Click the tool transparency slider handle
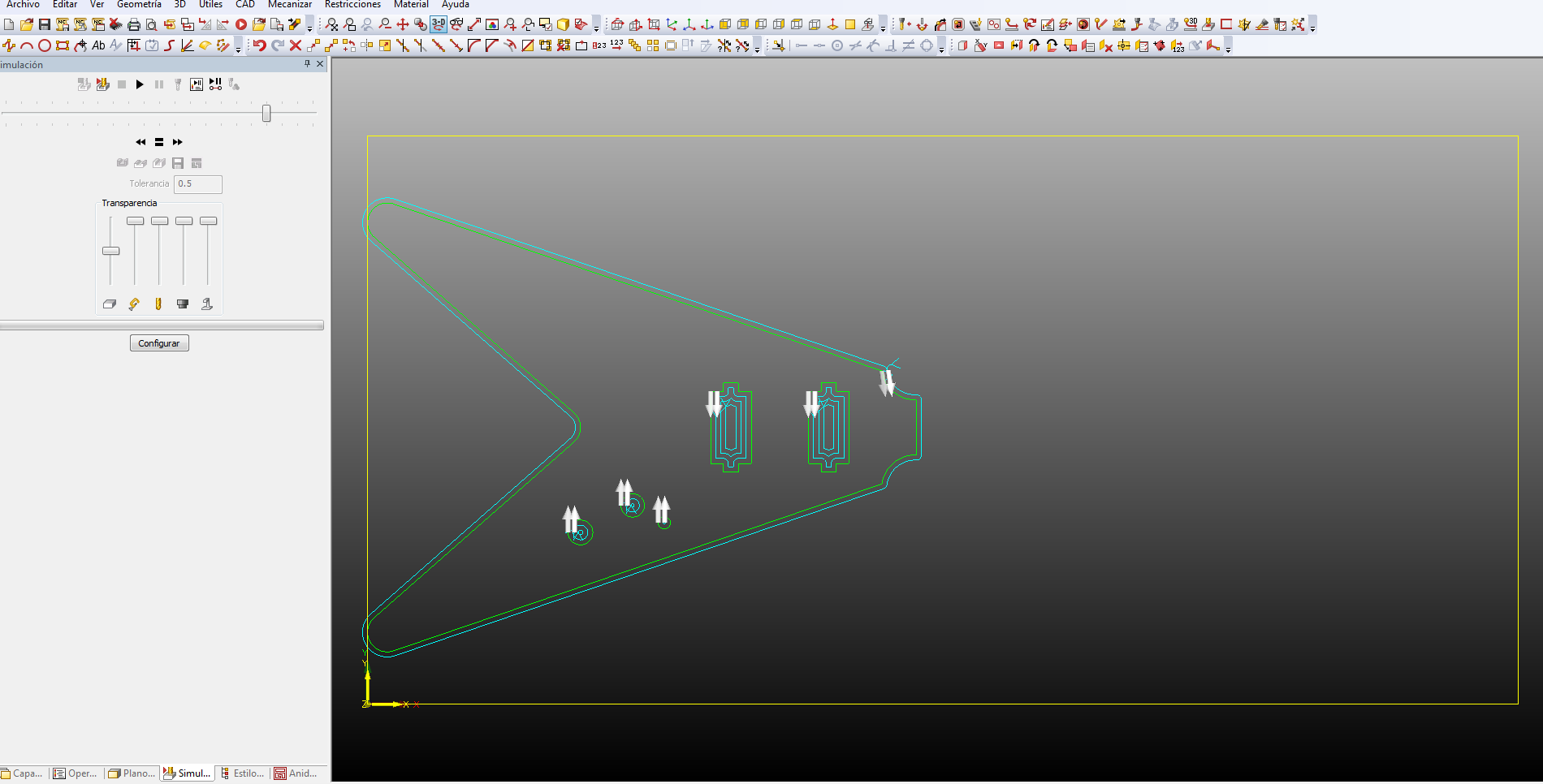The width and height of the screenshot is (1543, 784). pyautogui.click(x=159, y=221)
